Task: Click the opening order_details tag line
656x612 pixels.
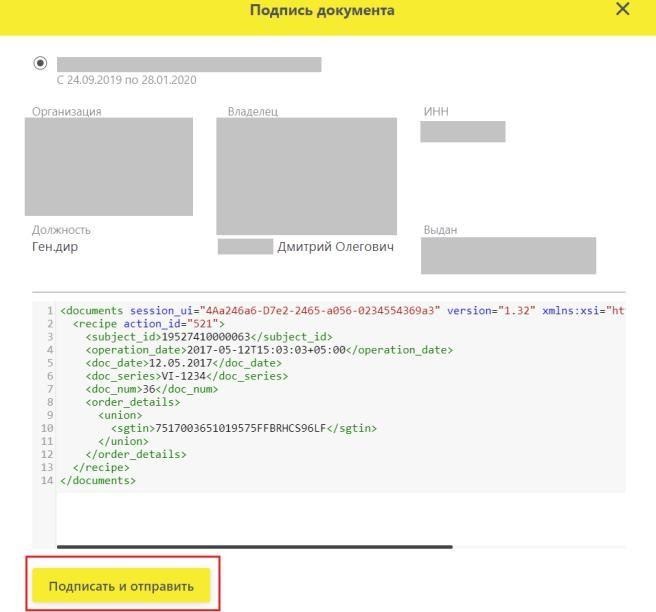Action: point(133,402)
